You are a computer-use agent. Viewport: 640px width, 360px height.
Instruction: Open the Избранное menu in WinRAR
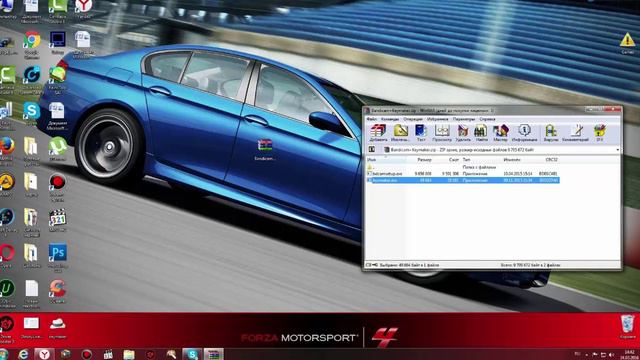coord(438,119)
